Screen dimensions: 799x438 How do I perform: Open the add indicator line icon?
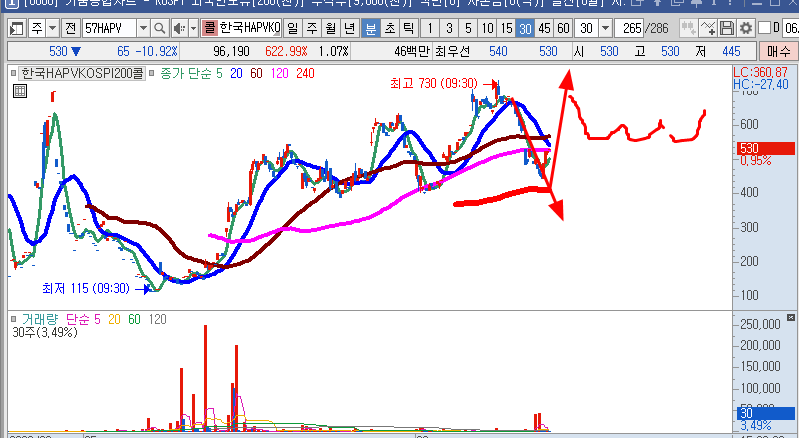[708, 28]
